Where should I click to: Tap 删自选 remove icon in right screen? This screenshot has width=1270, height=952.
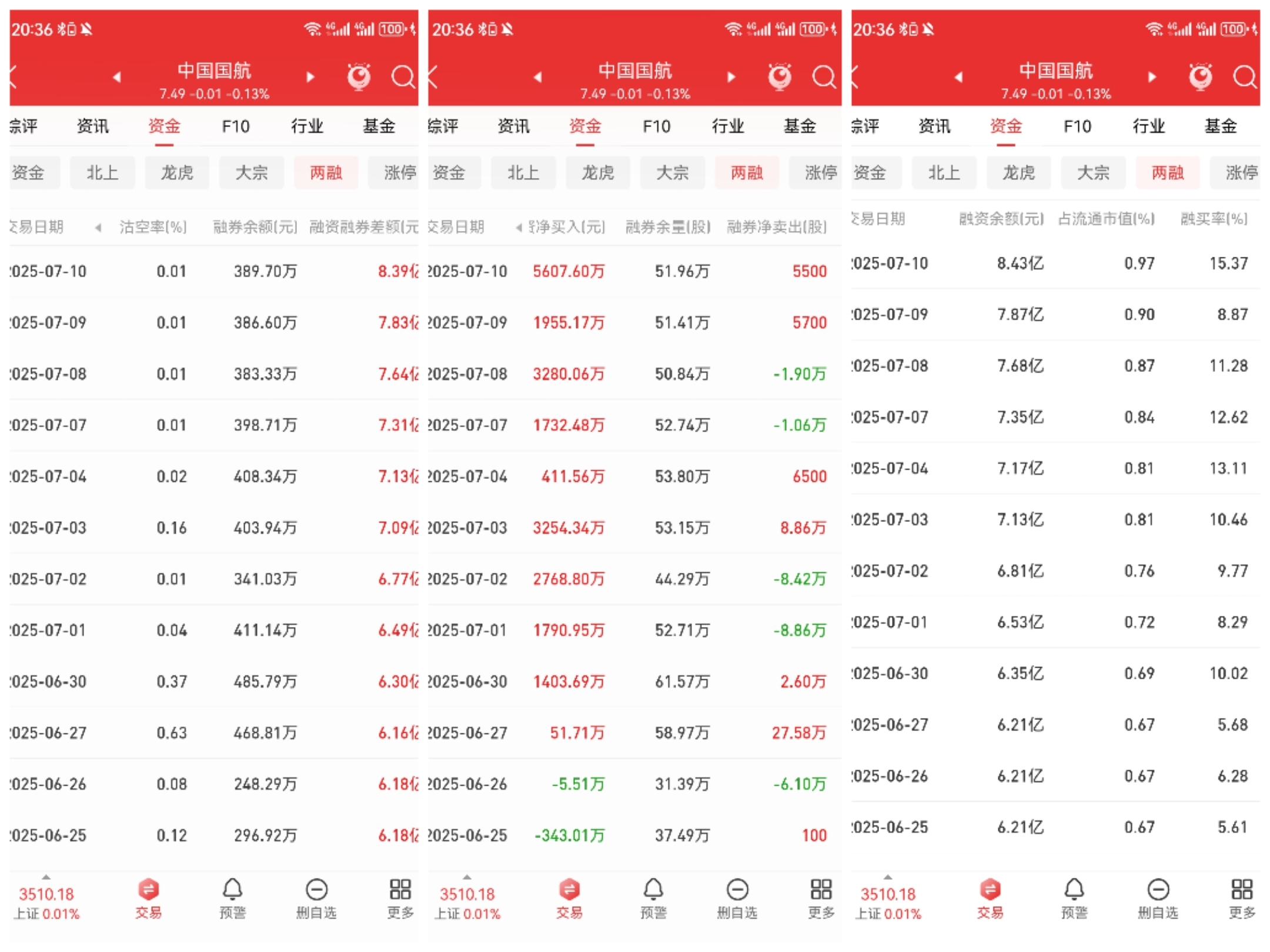click(1158, 899)
